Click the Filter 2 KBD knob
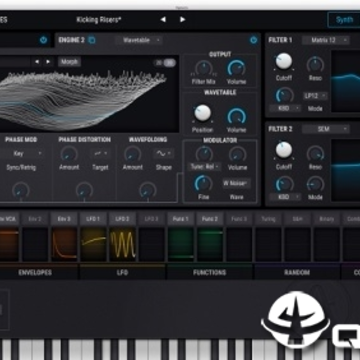360x360 pixels. (x=284, y=184)
